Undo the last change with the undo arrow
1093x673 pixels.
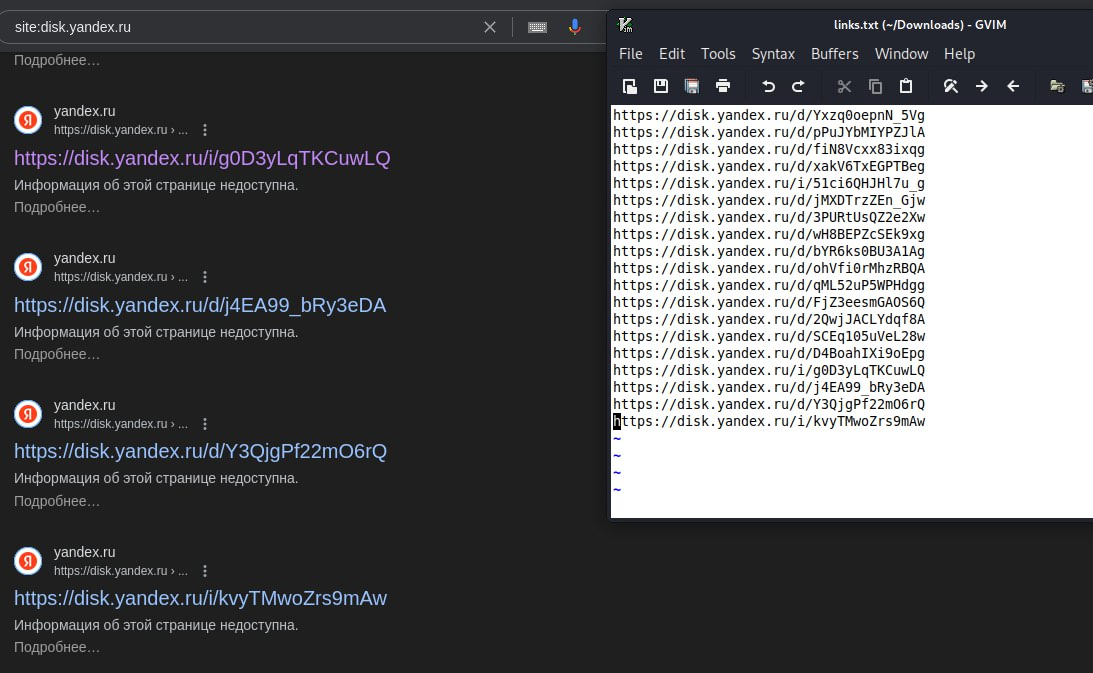768,86
